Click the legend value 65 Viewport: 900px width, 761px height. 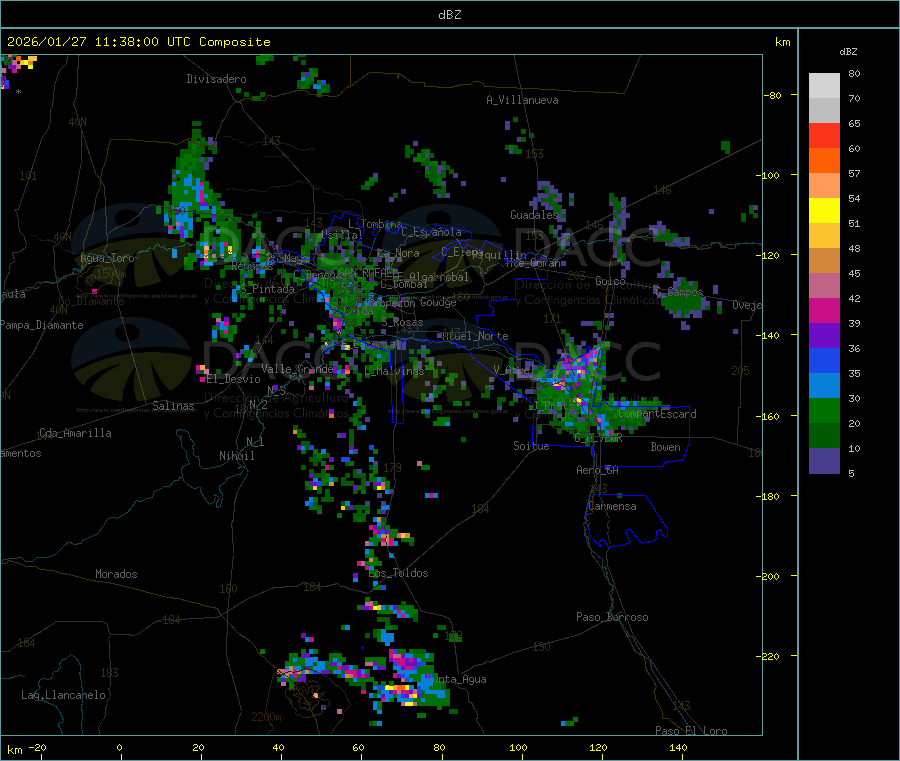click(854, 123)
